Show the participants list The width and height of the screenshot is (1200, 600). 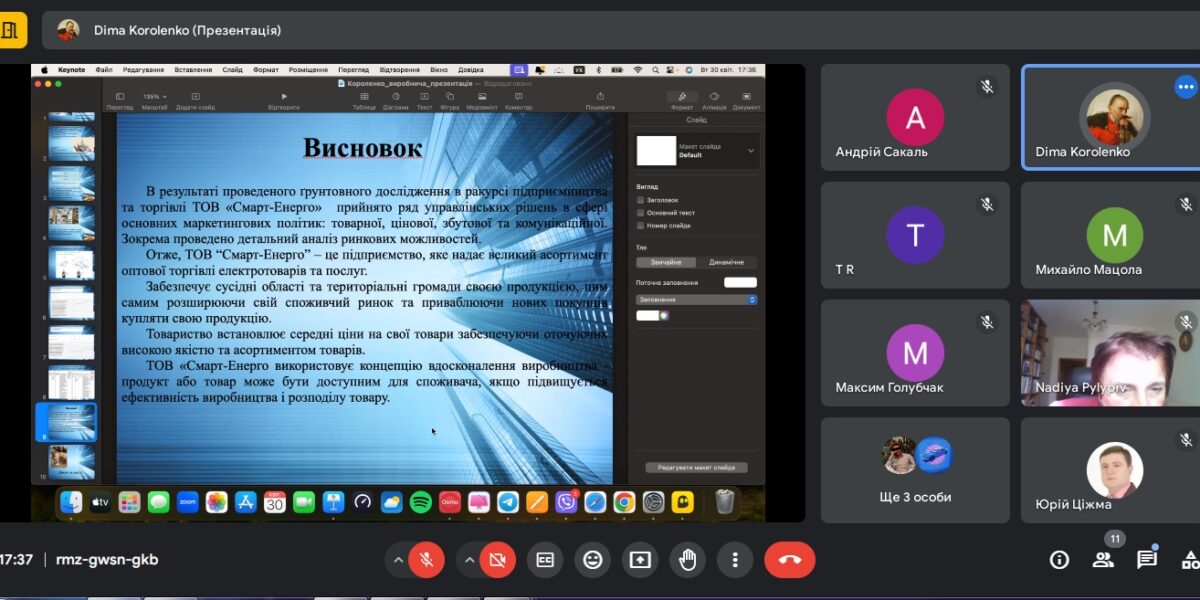(x=1103, y=560)
